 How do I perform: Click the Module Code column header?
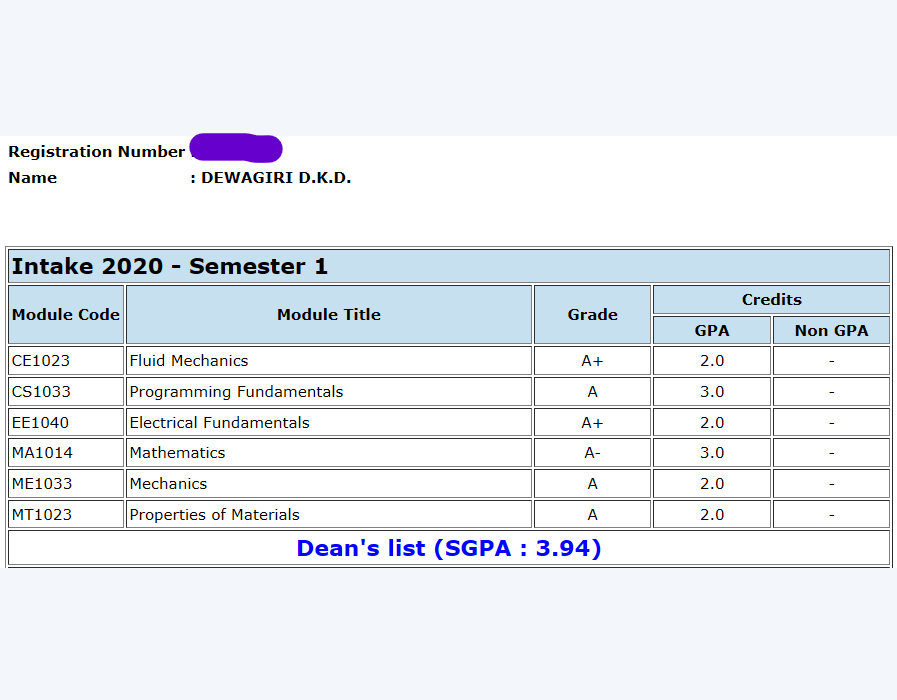click(66, 314)
